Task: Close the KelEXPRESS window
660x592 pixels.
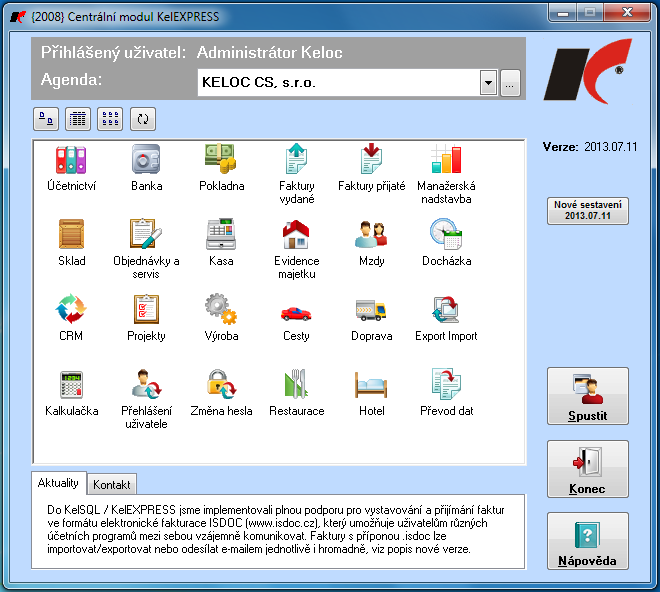Action: tap(627, 13)
